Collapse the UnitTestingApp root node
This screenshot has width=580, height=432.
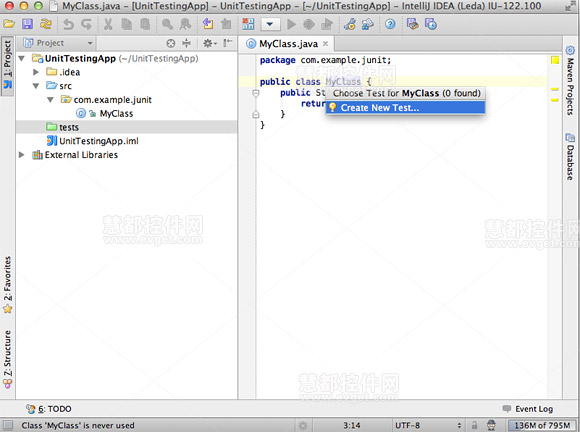click(22, 58)
